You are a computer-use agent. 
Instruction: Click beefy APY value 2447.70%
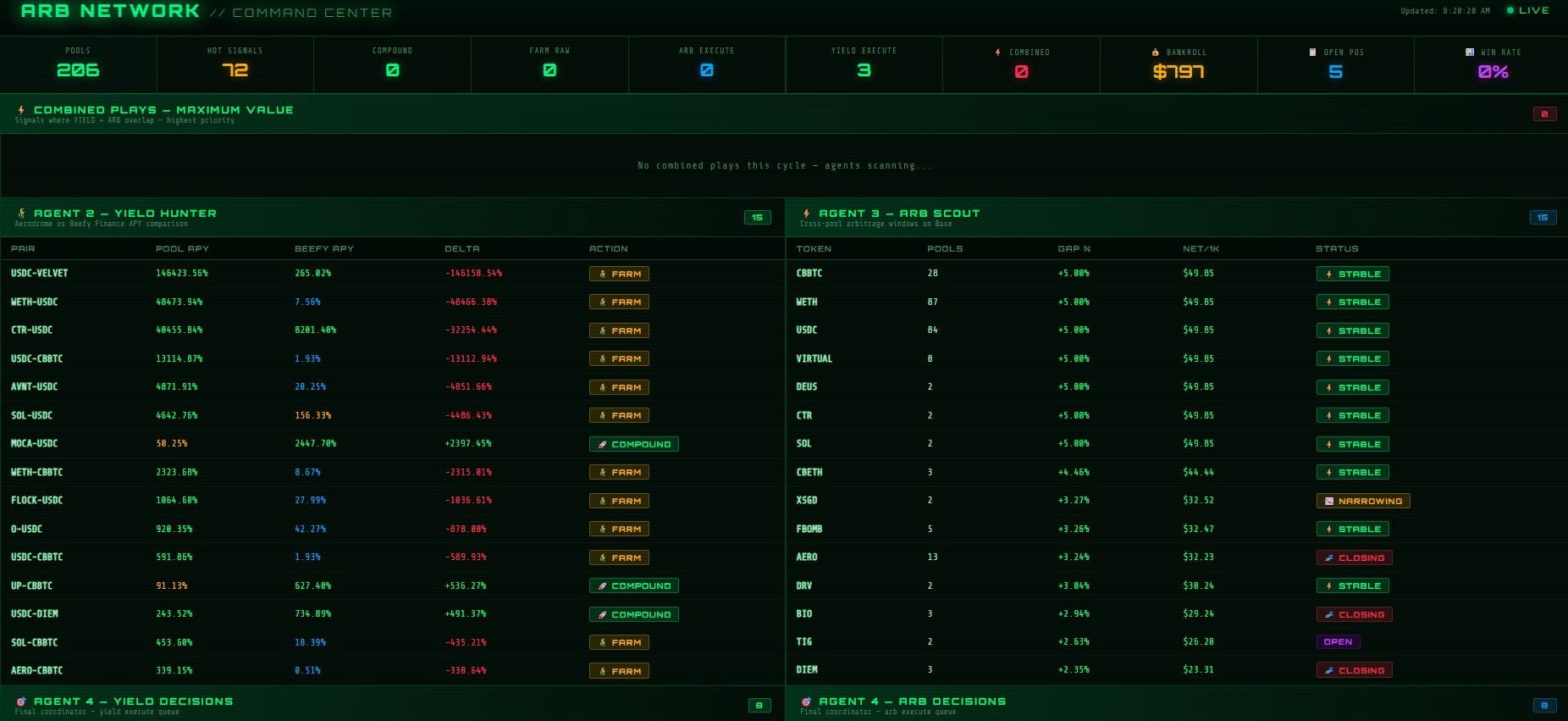[x=315, y=444]
